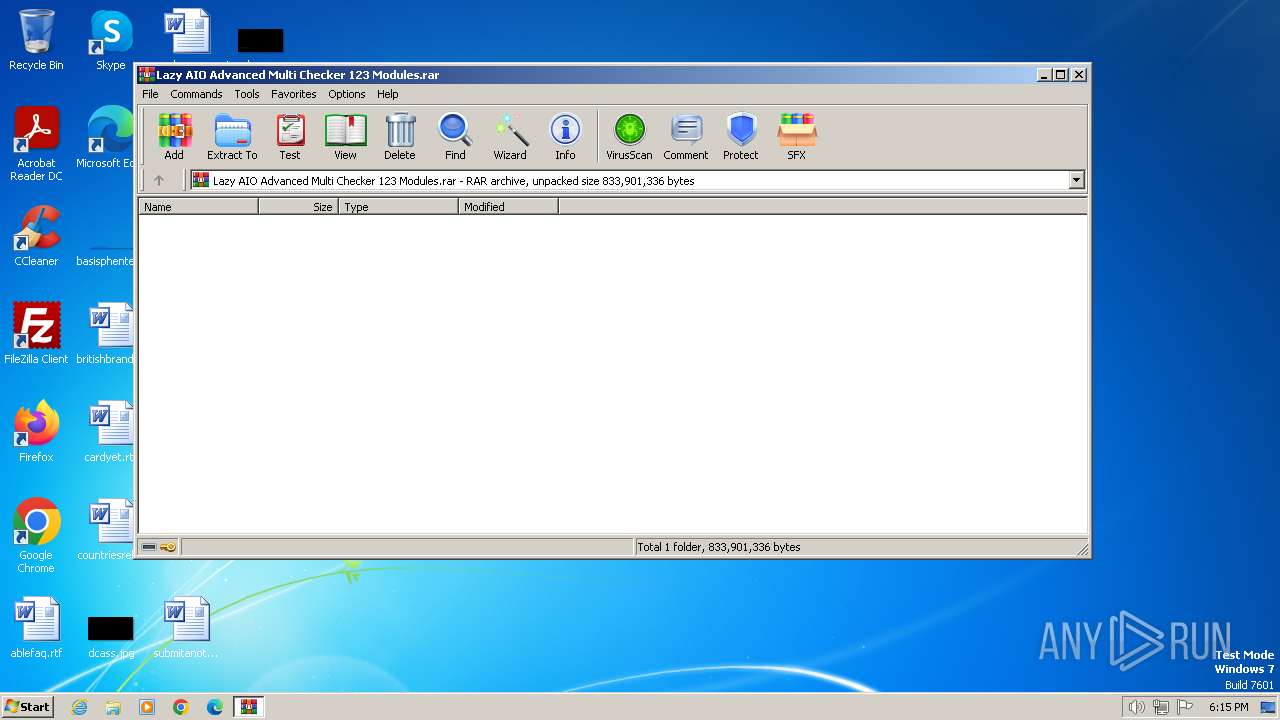Click the WinRAR window resize grip
The height and width of the screenshot is (720, 1280).
point(1082,549)
